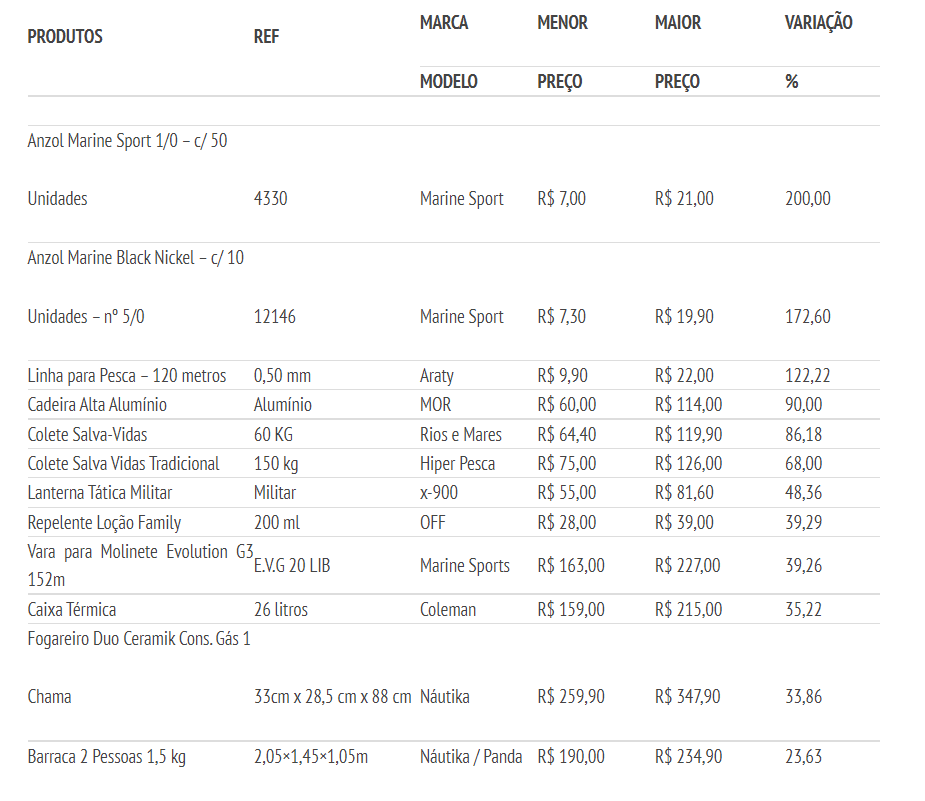Screen dimensions: 925x801
Task: Click the Repelente Loção Family product
Action: 104,522
